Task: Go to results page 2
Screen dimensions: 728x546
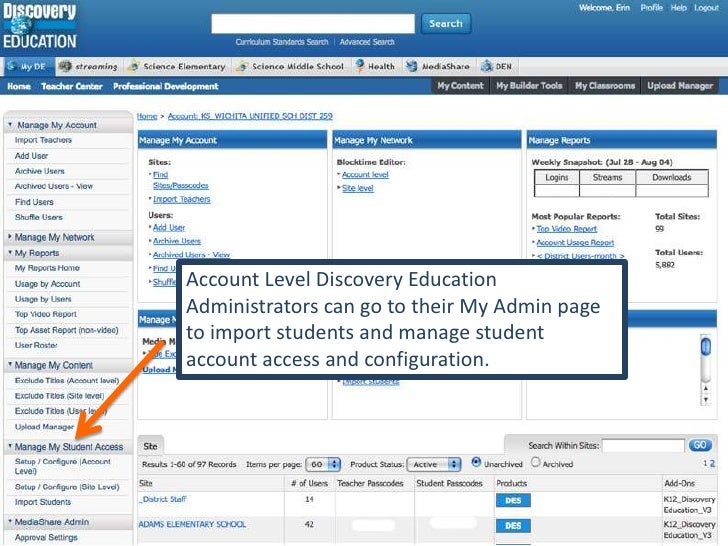Action: pos(712,463)
